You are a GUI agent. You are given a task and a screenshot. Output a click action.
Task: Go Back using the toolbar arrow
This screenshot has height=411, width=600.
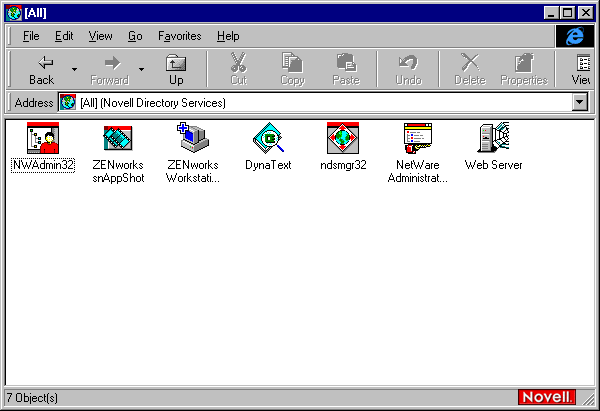point(42,70)
